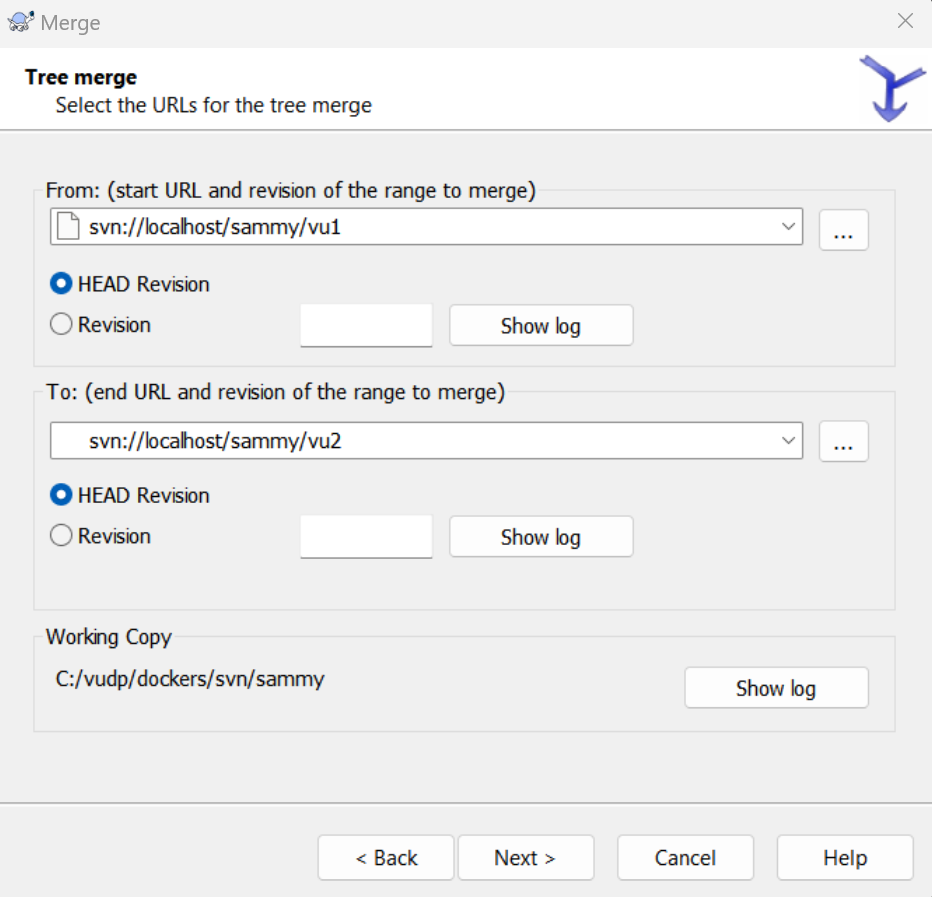Expand the From URL dropdown arrow
The height and width of the screenshot is (897, 932).
(x=787, y=227)
